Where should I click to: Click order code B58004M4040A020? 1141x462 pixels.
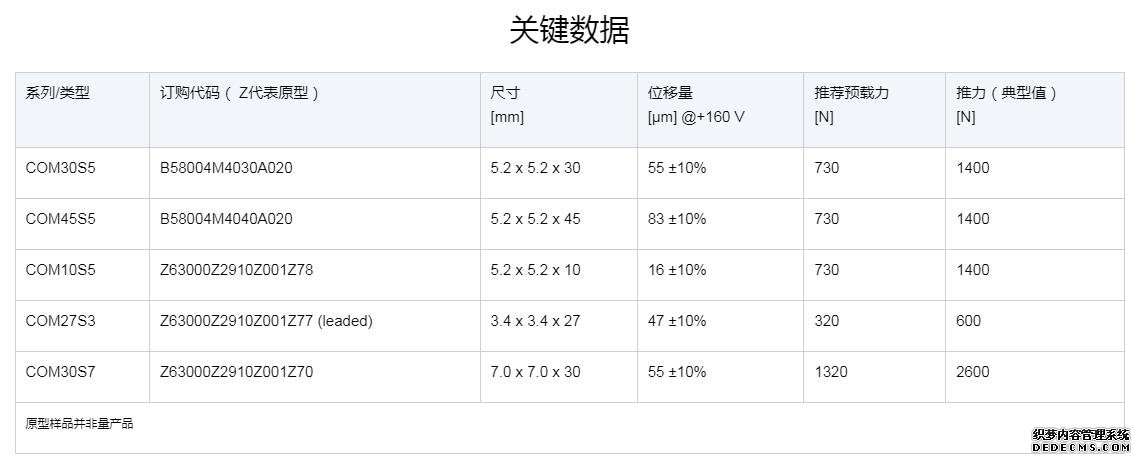226,219
